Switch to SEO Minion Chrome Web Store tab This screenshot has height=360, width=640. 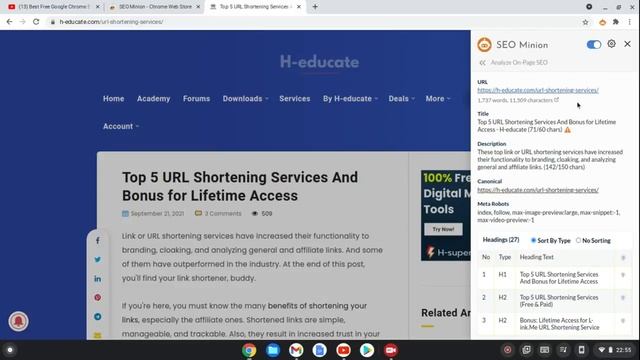155,7
